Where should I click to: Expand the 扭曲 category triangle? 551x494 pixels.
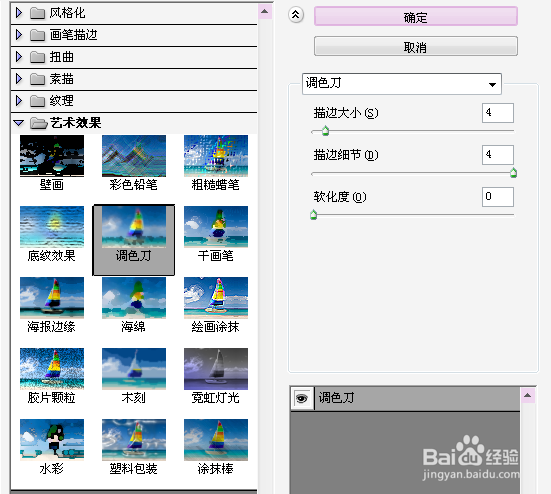[19, 57]
